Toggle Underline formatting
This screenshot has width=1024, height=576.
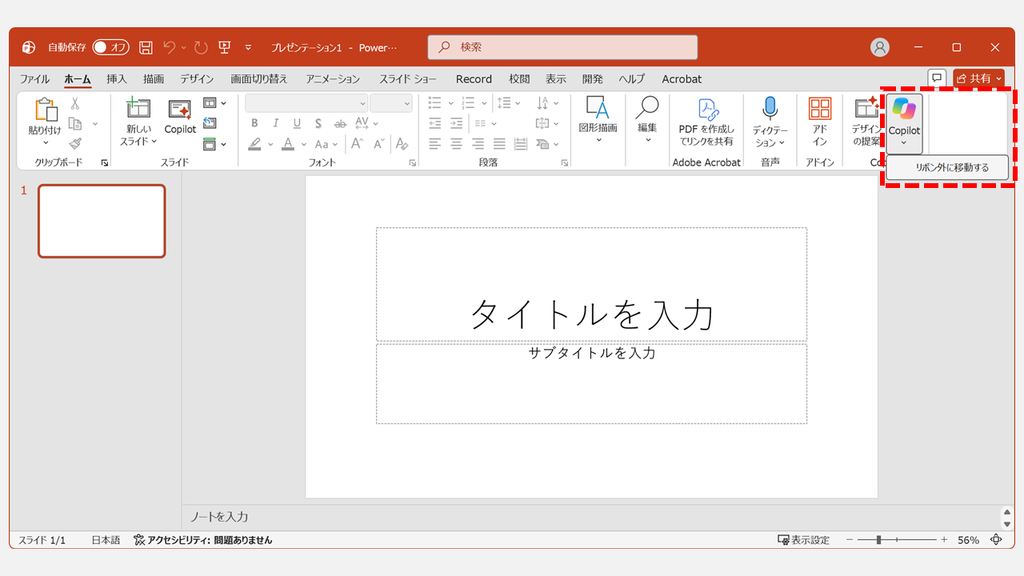pos(297,123)
